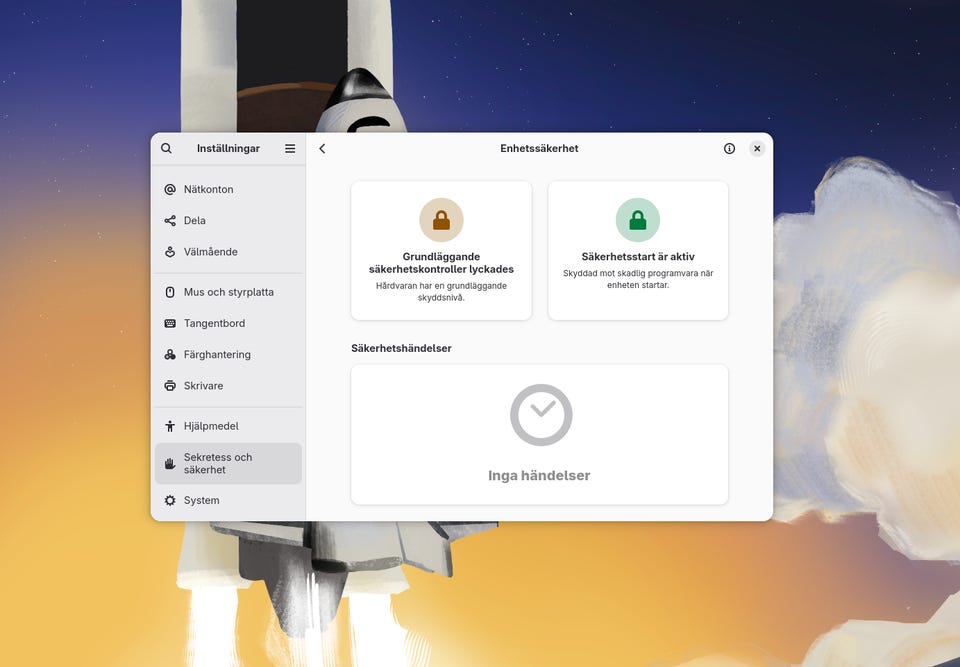
Task: Select Tangentbord in the sidebar
Action: [x=228, y=323]
